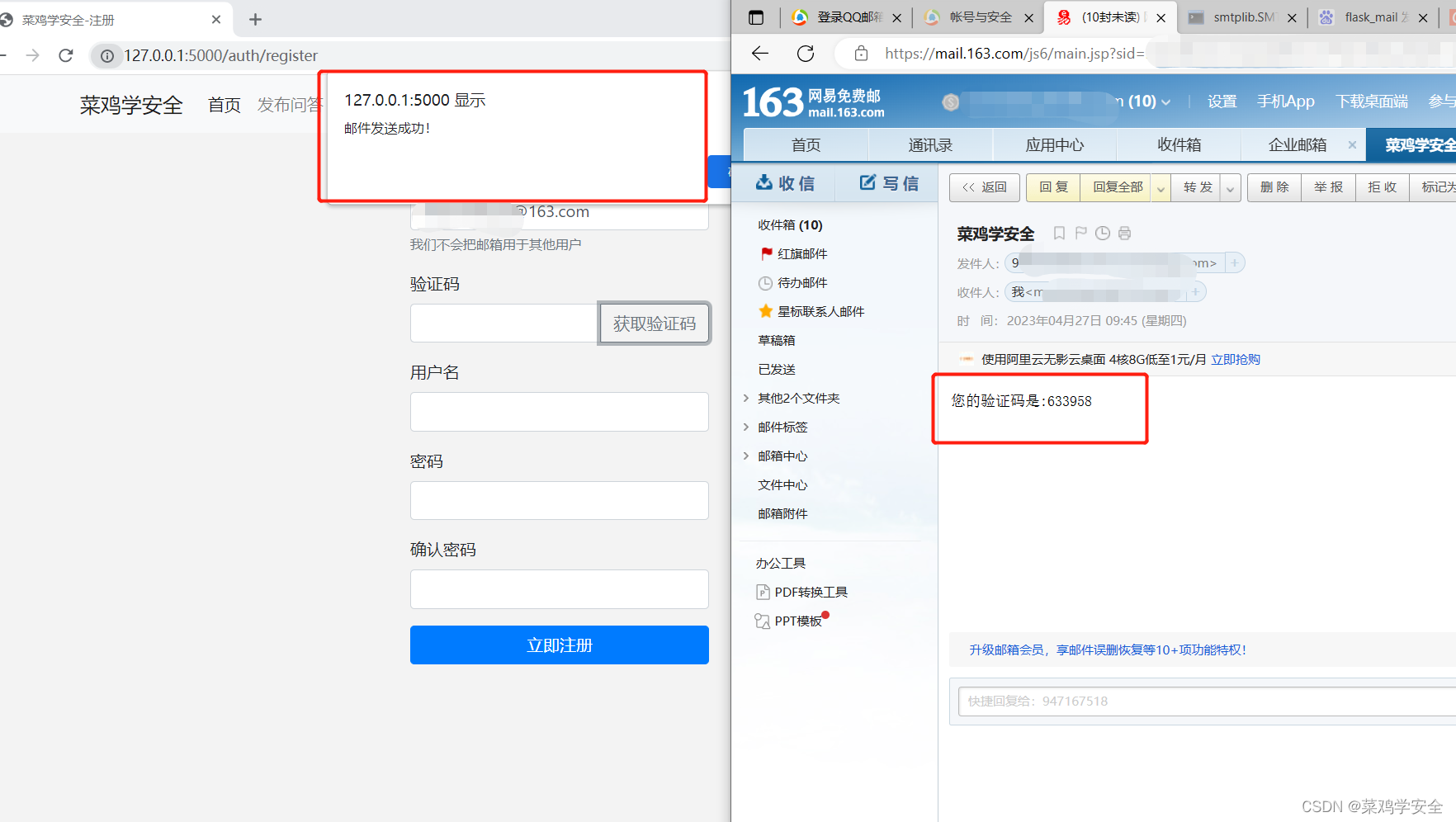Go back in the 163 mail browser

[760, 54]
